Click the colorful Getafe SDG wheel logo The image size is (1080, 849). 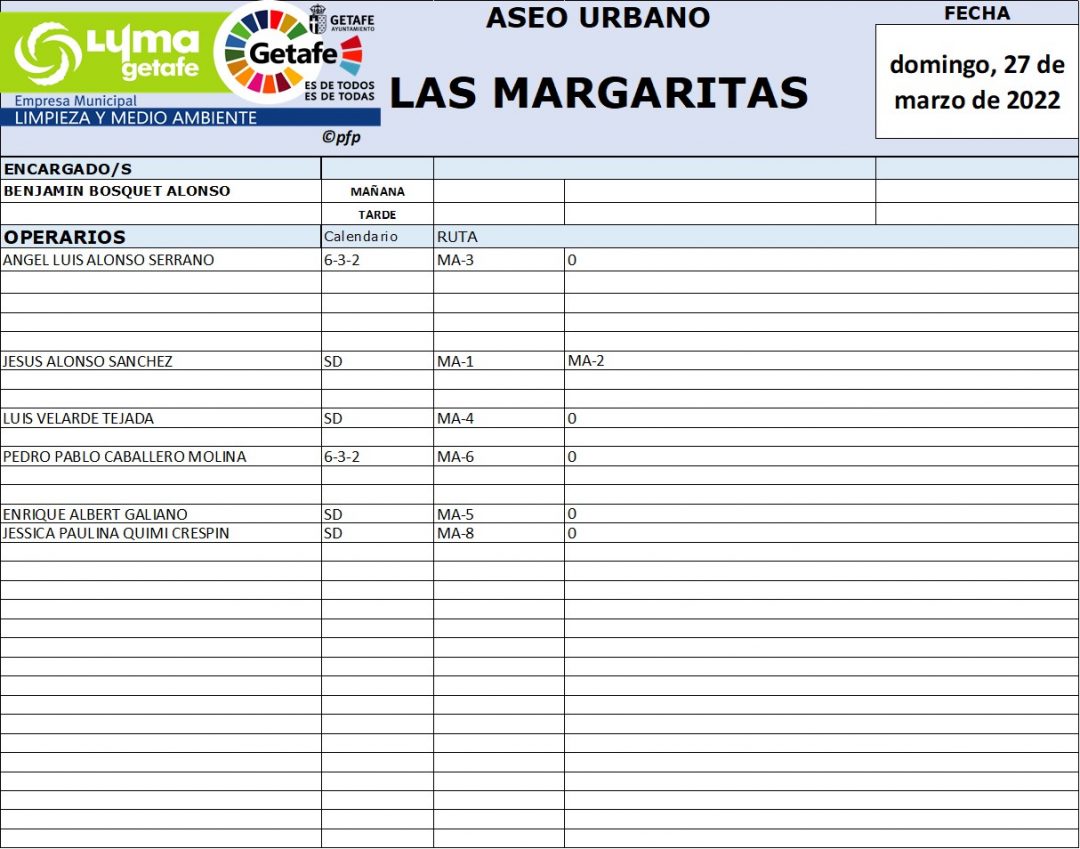290,52
